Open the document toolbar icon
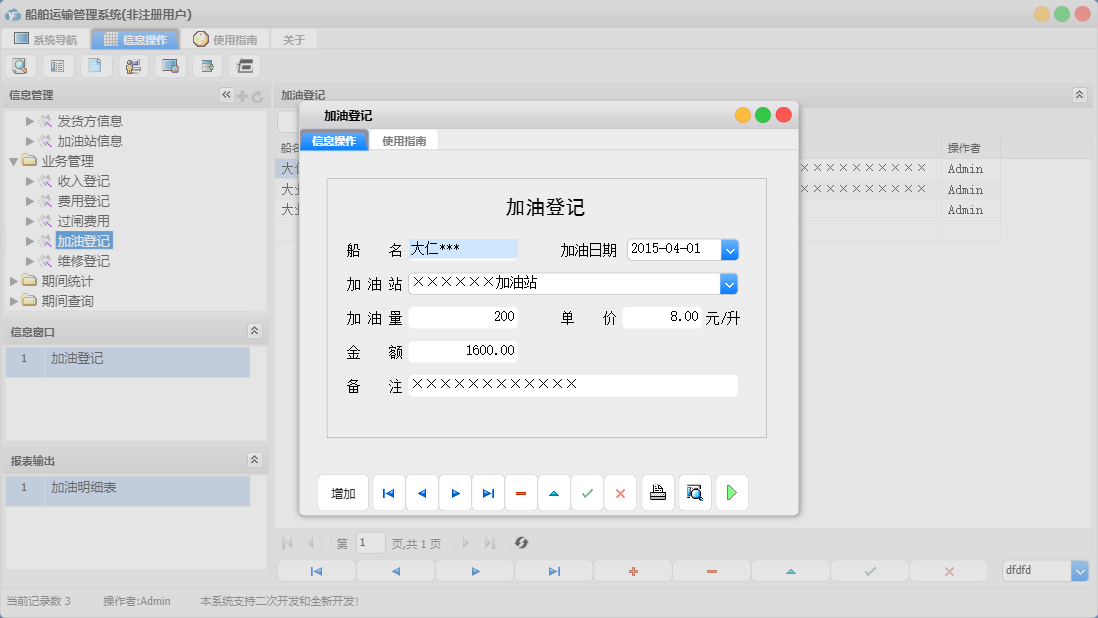The width and height of the screenshot is (1098, 618). coord(95,65)
